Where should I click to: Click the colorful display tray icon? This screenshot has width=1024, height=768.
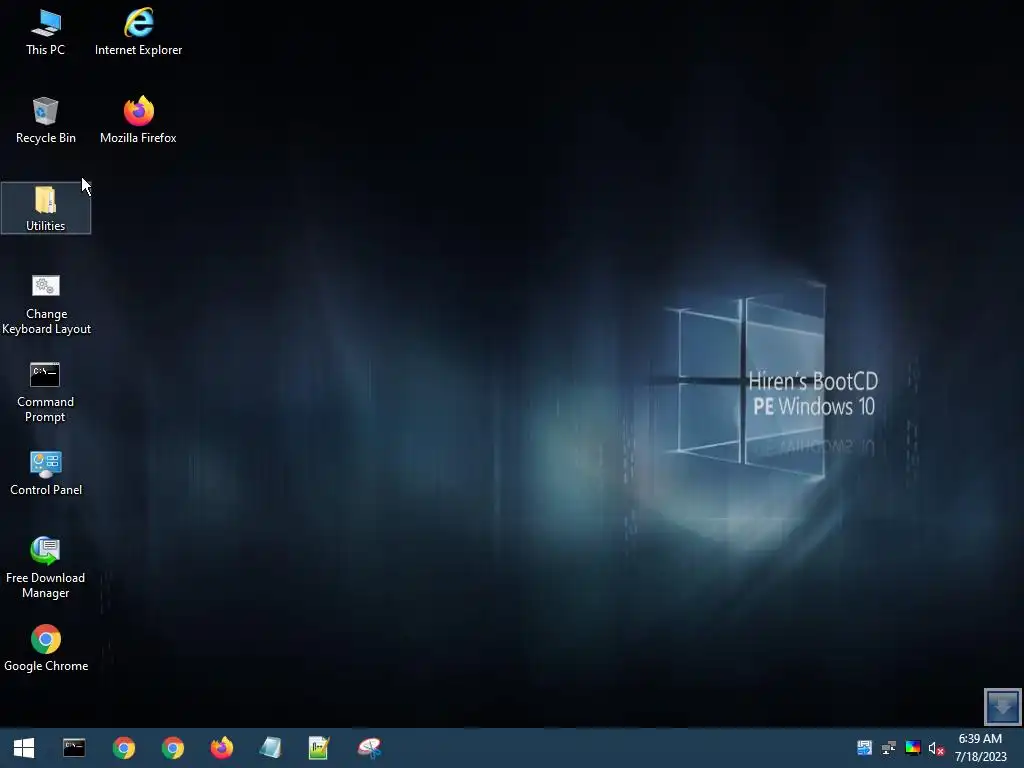click(x=913, y=748)
